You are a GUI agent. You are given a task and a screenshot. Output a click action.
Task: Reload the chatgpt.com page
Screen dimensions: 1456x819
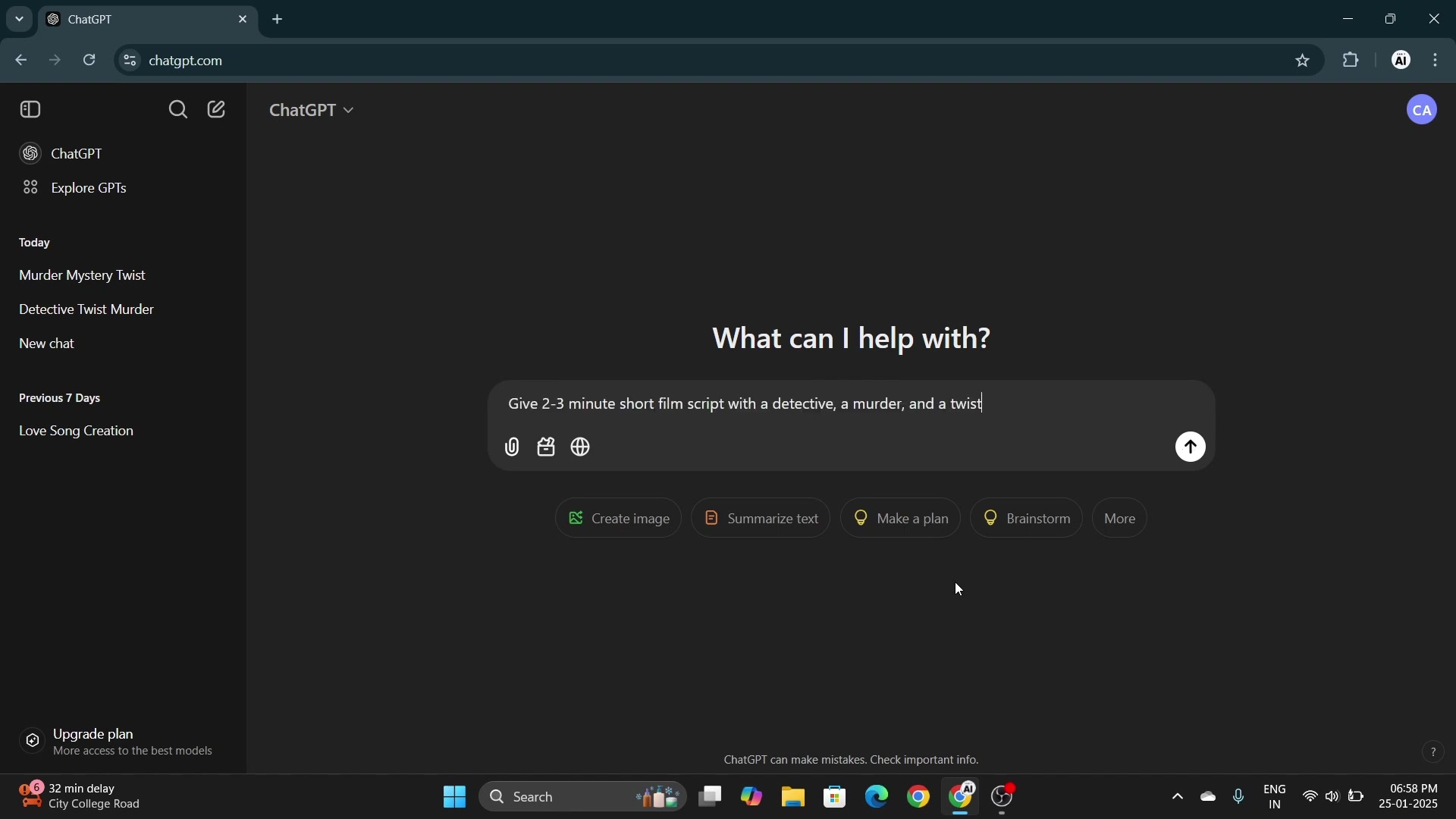pyautogui.click(x=90, y=61)
